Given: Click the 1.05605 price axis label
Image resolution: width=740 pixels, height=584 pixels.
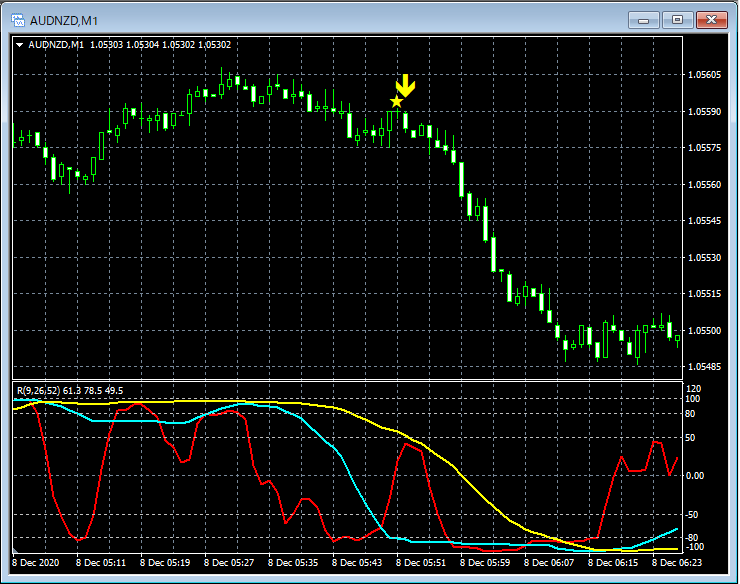Looking at the screenshot, I should click(x=704, y=75).
